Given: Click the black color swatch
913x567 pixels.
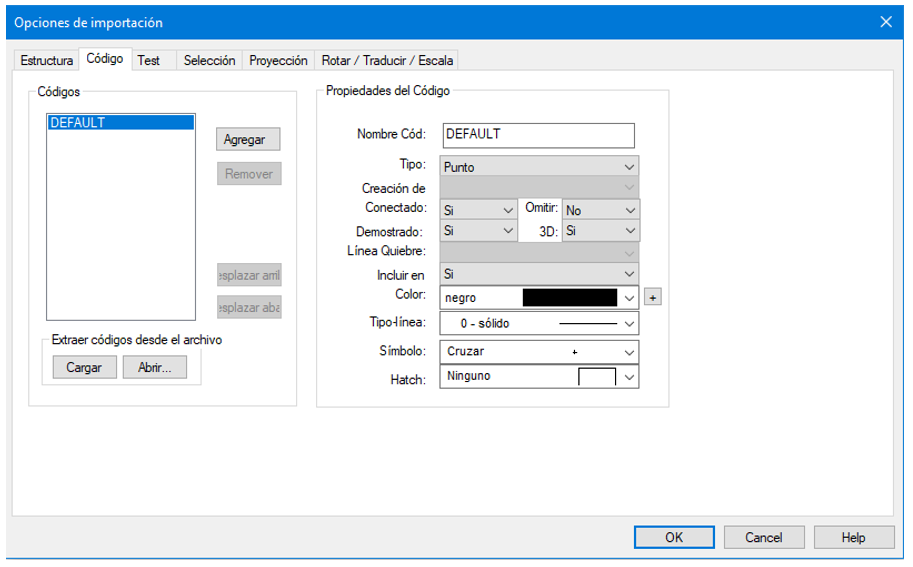Looking at the screenshot, I should (x=569, y=297).
